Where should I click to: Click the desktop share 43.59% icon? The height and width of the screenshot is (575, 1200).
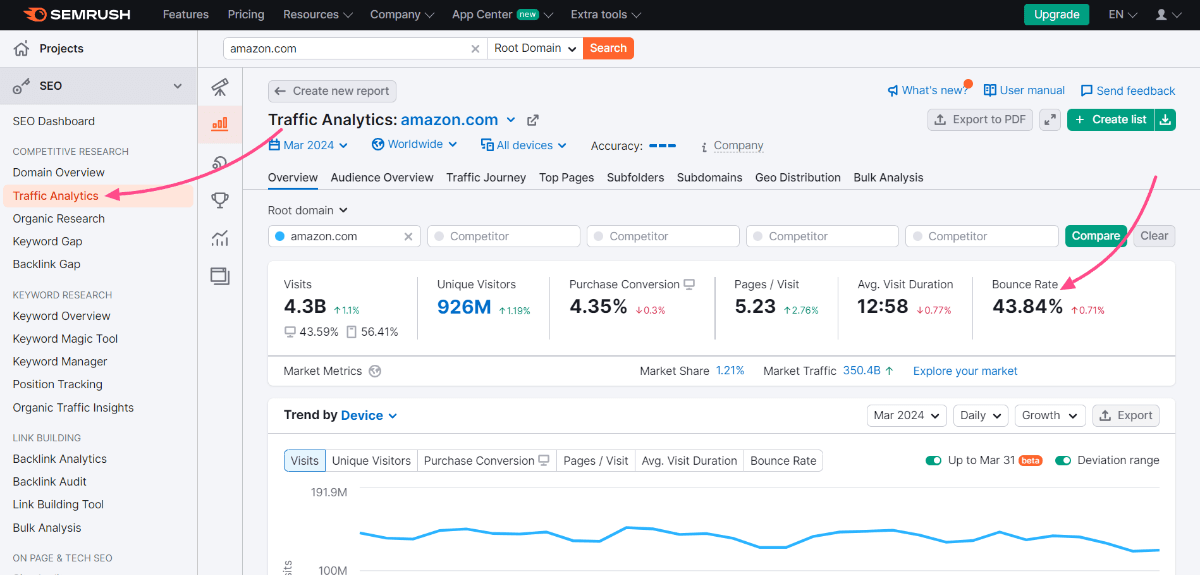[290, 332]
